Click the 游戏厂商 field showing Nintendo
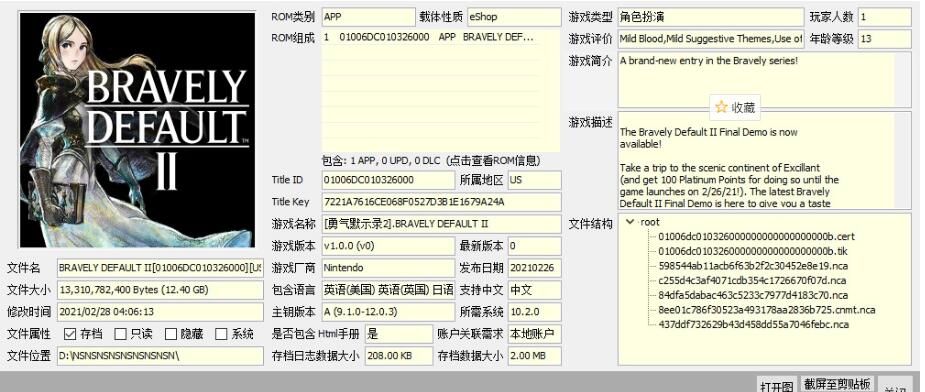This screenshot has height=392, width=925. tap(388, 268)
